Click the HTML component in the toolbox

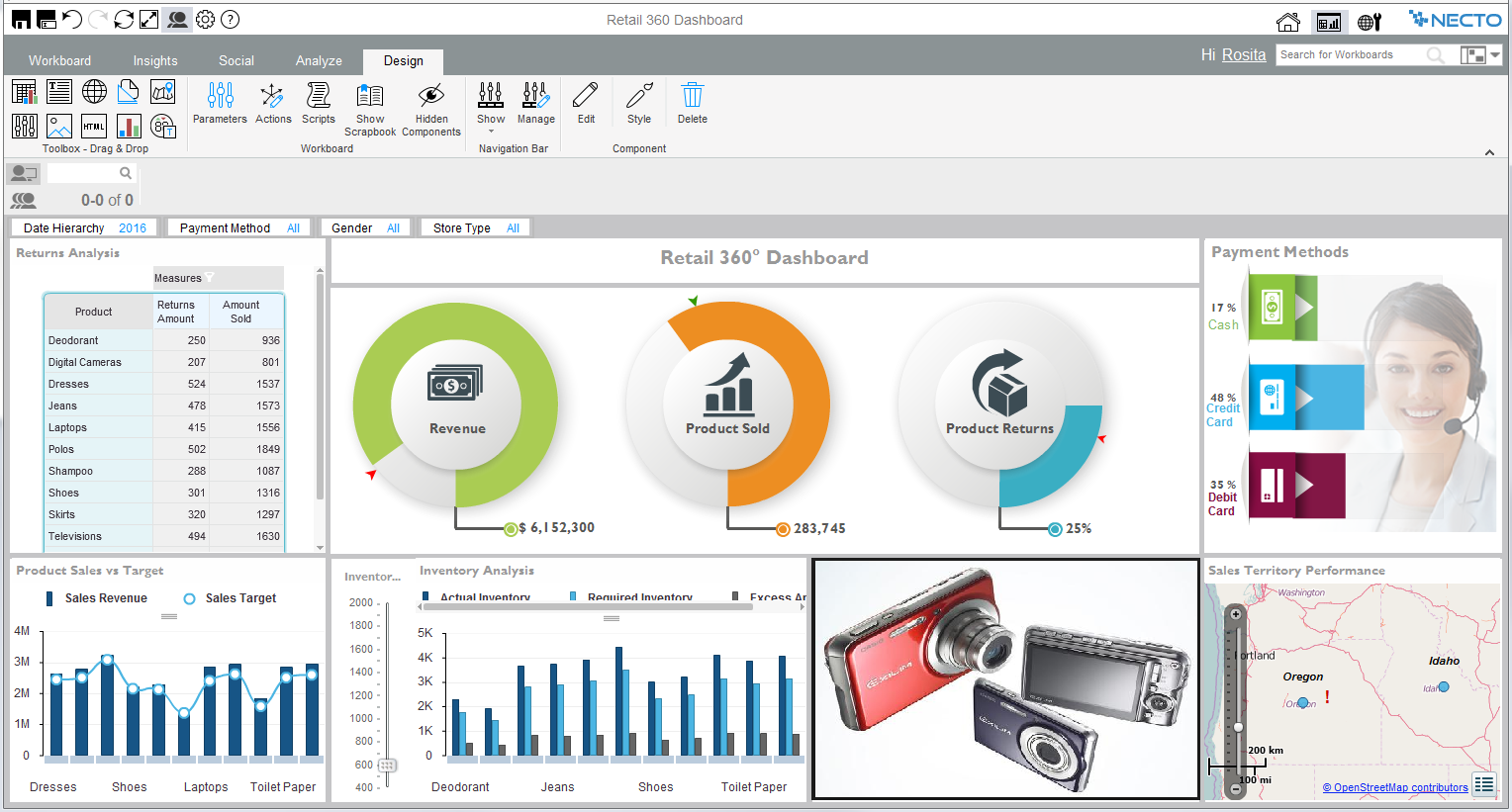coord(94,127)
